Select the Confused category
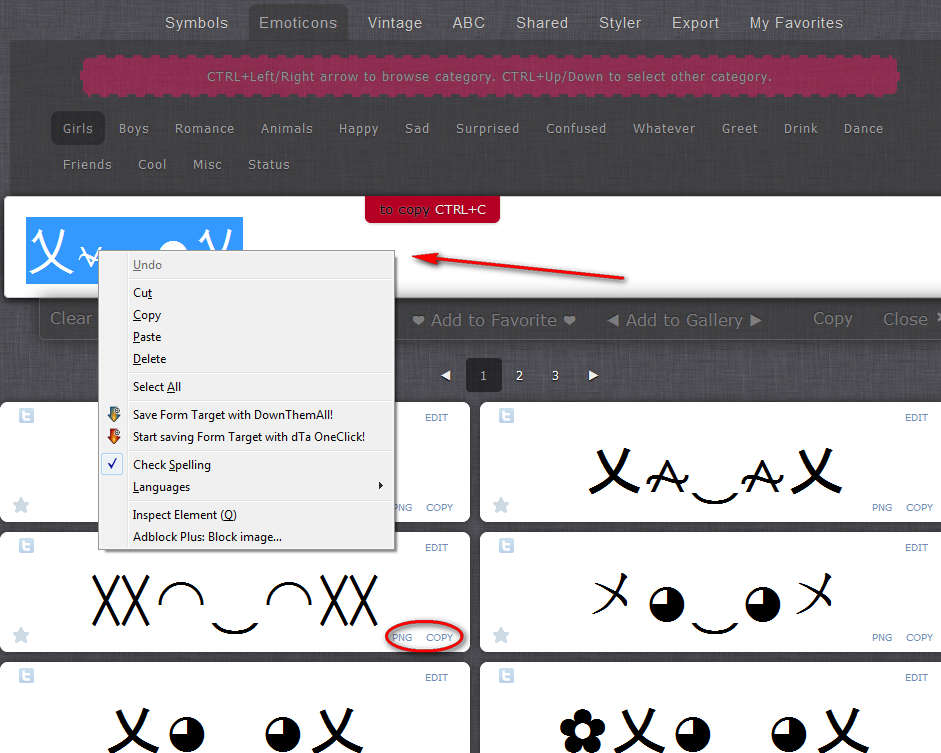941x753 pixels. click(576, 128)
